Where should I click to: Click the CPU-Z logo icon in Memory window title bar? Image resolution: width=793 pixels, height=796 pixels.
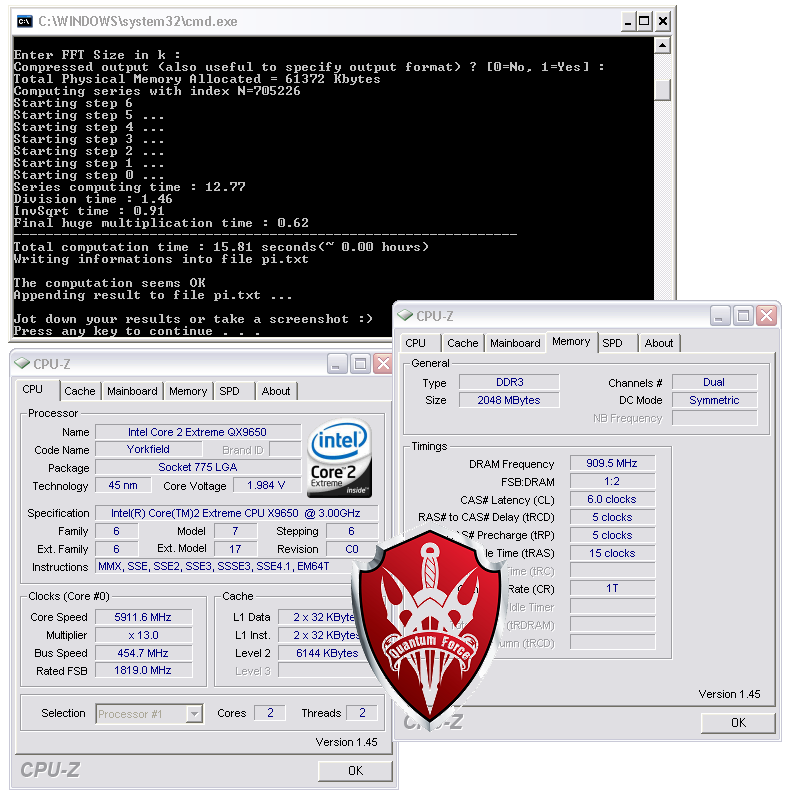pyautogui.click(x=405, y=316)
